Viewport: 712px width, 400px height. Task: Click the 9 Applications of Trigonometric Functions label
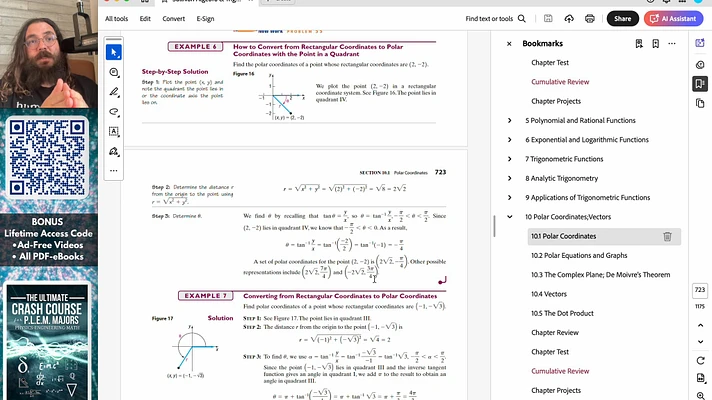pos(588,198)
